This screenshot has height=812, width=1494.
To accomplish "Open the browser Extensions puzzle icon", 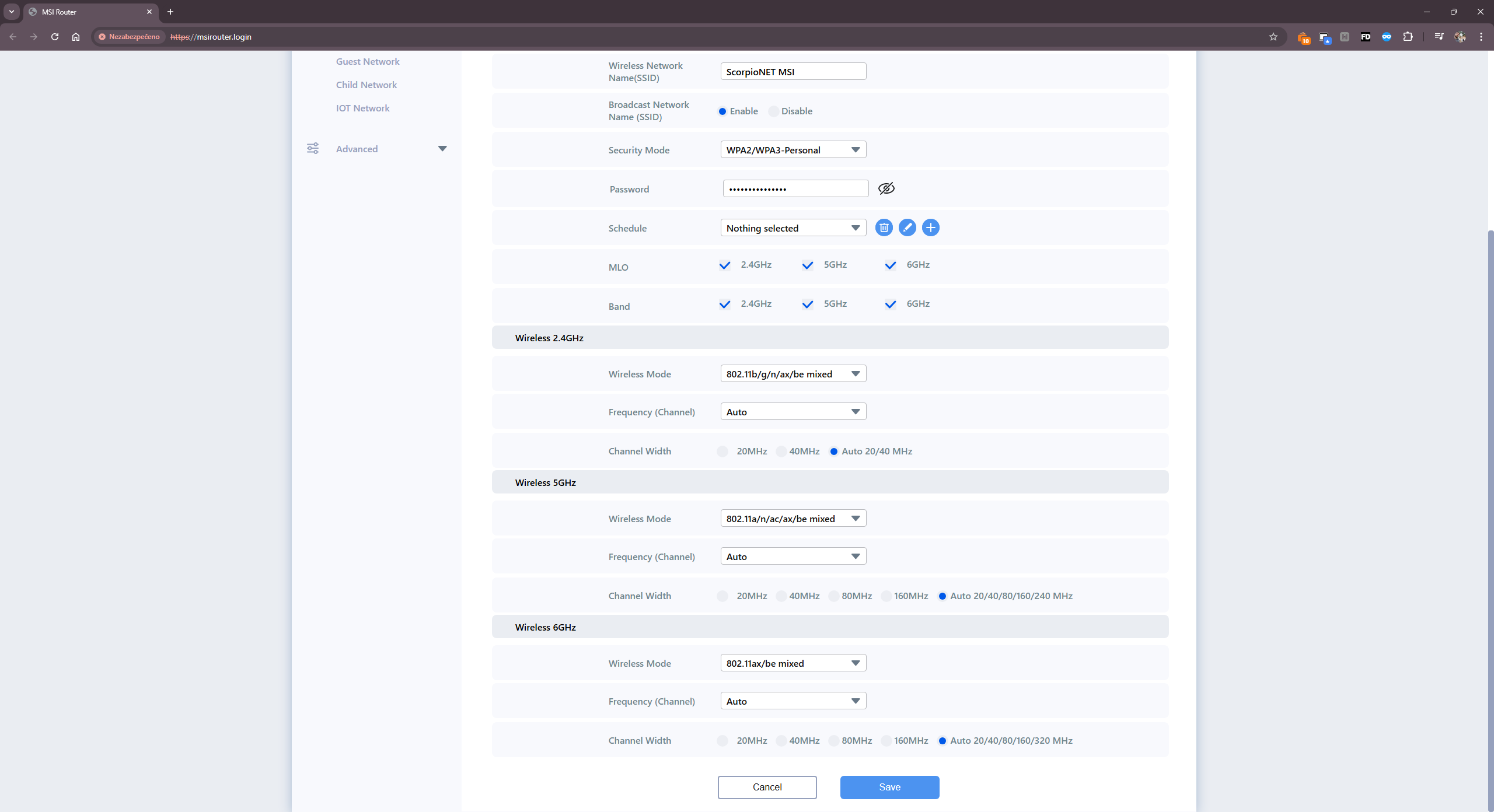I will pos(1408,37).
